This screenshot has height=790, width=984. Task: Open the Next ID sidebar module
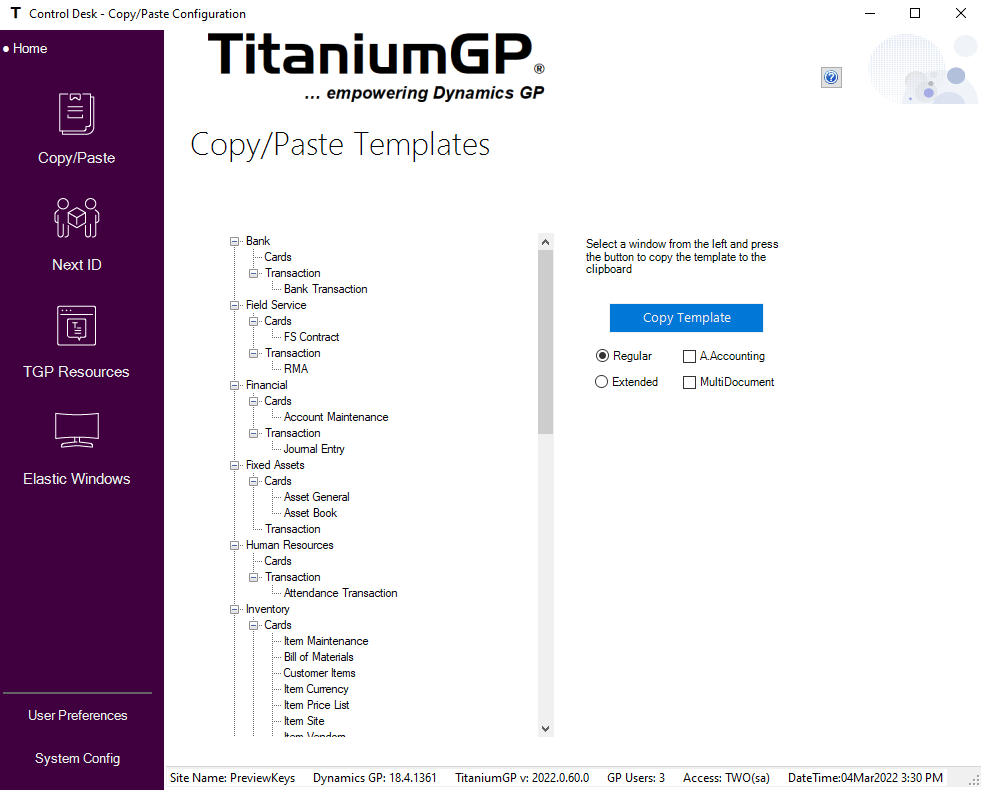coord(77,235)
